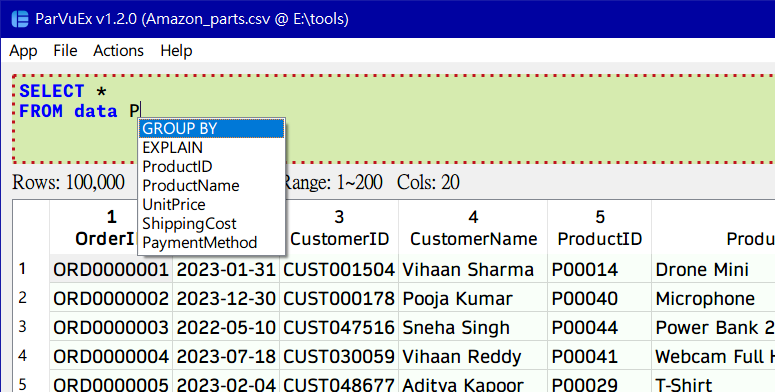Open the File menu

pyautogui.click(x=65, y=51)
